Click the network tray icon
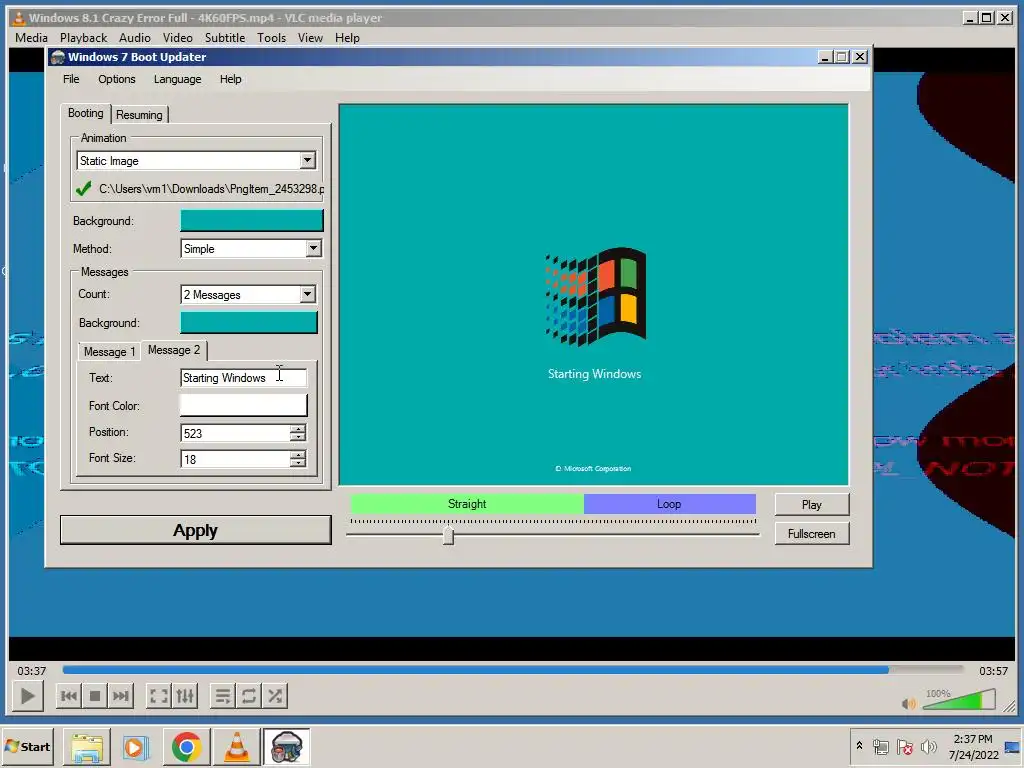 click(x=881, y=747)
